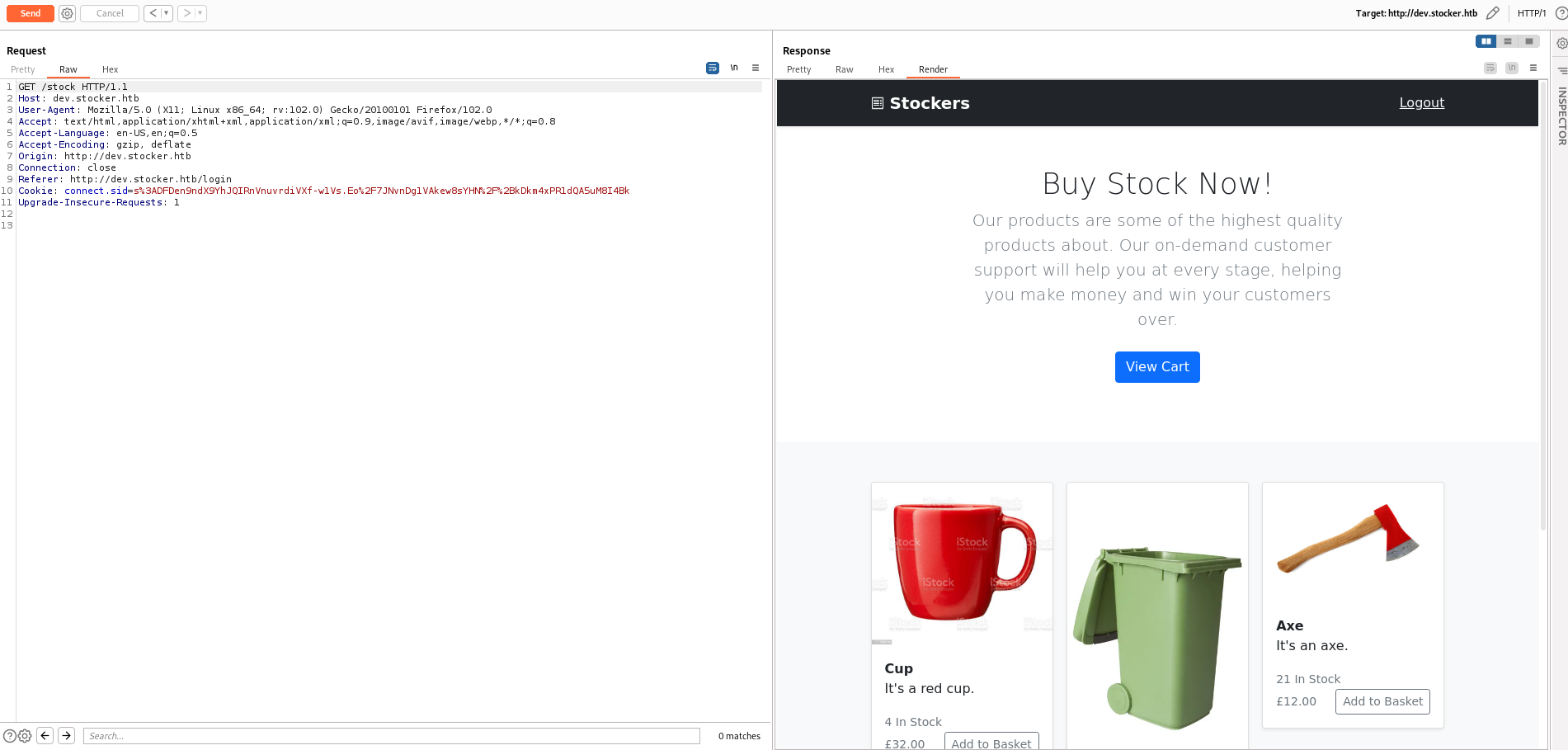This screenshot has height=750, width=1568.
Task: Expand the forward history dropdown arrow
Action: 200,13
